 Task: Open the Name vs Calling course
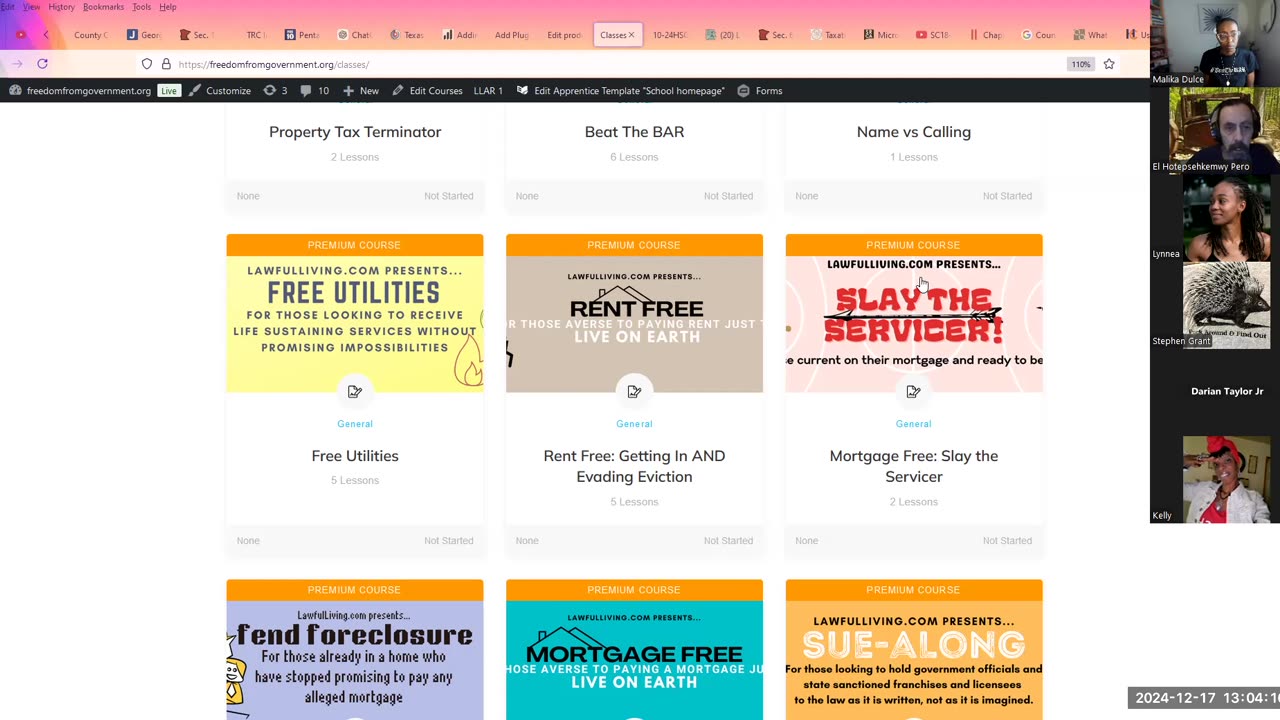(913, 132)
